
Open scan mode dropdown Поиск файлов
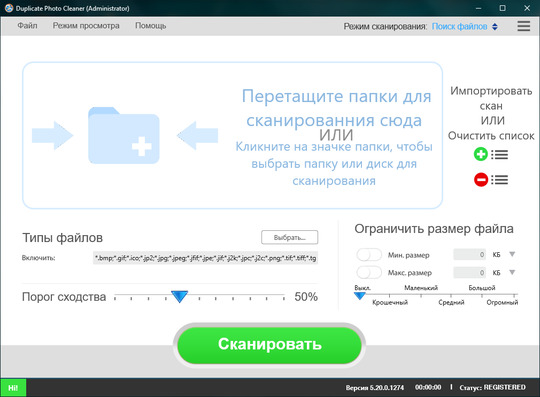(464, 27)
